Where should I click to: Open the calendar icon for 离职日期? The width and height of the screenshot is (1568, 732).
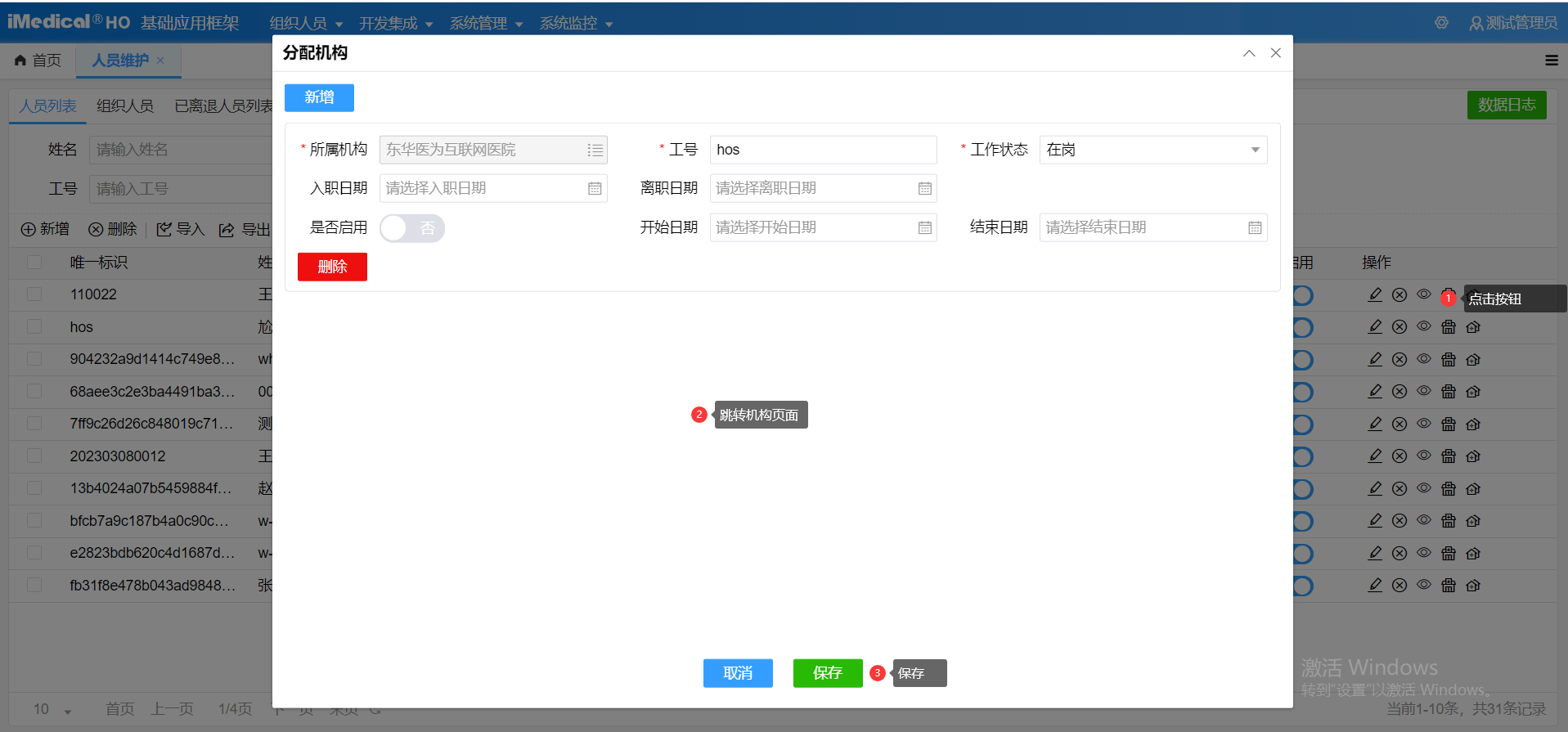click(x=924, y=189)
